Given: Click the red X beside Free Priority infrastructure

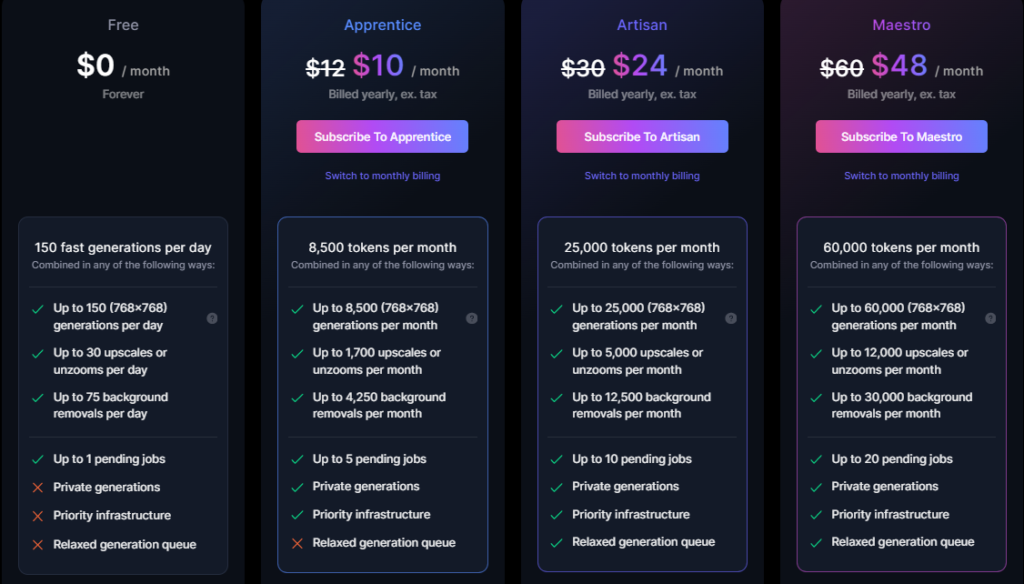Looking at the screenshot, I should (x=38, y=515).
